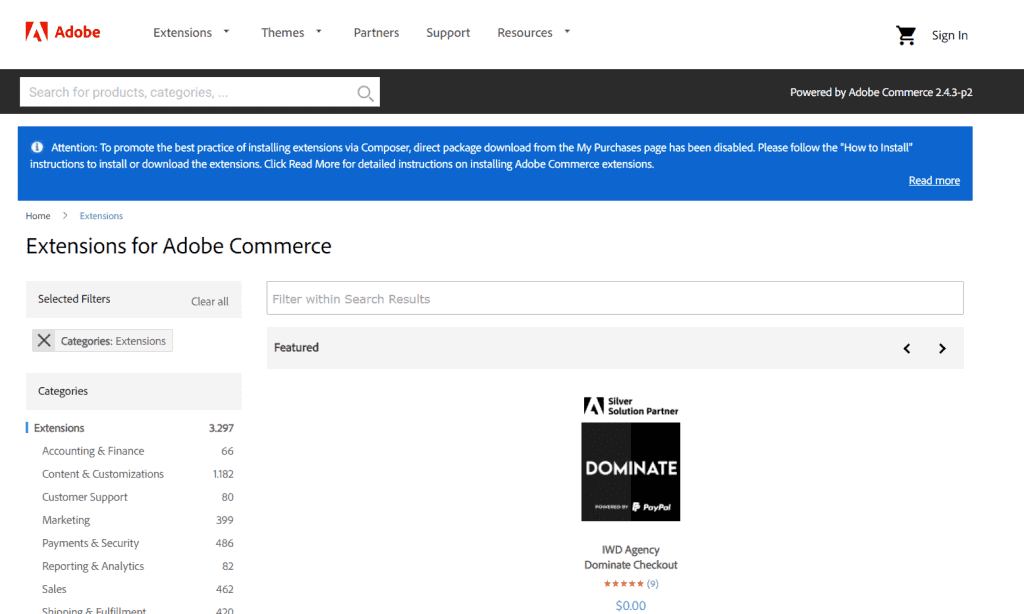Click the $0.00 price
The width and height of the screenshot is (1024, 614).
(x=631, y=606)
